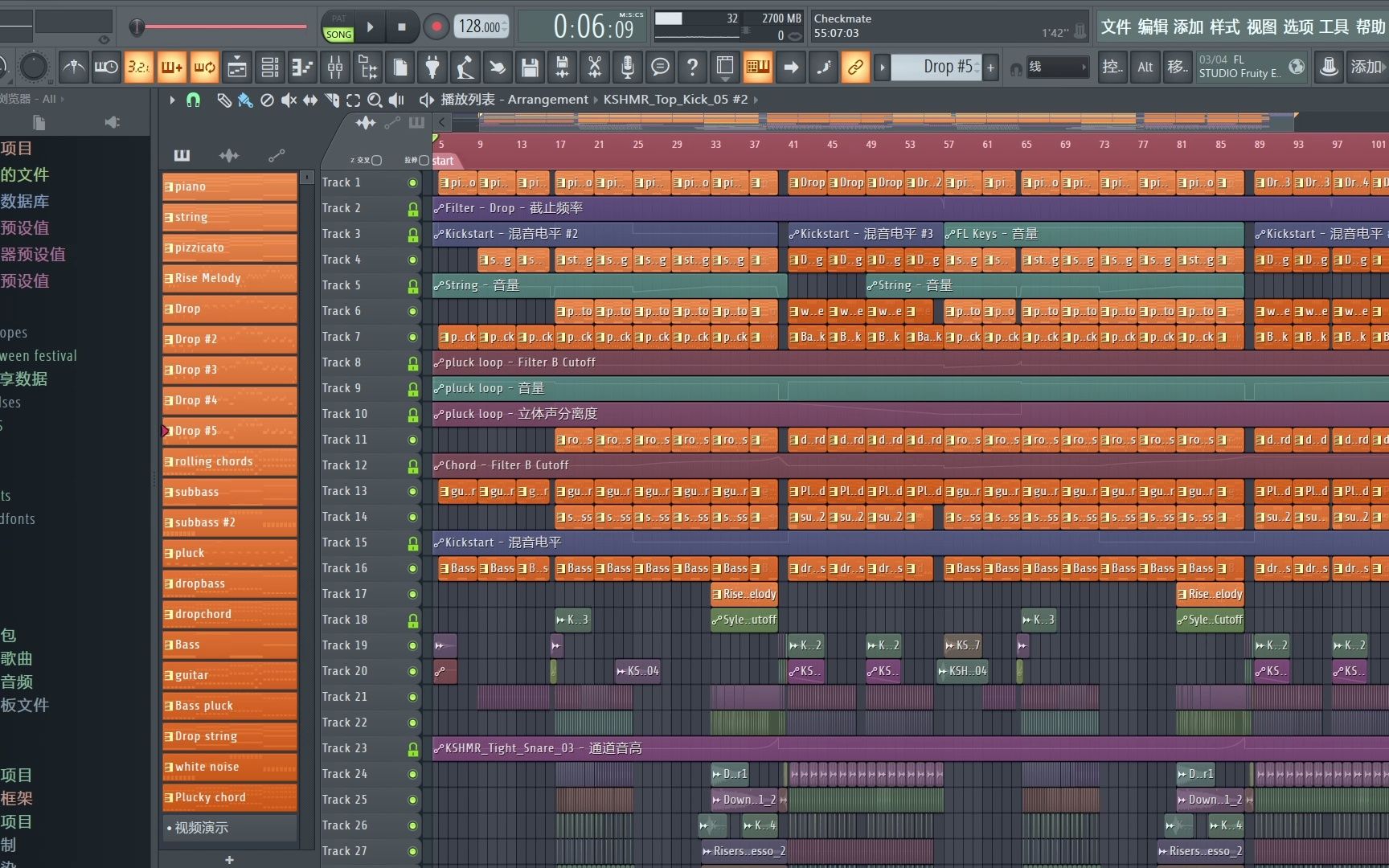Open the playlist window icon
Viewport: 1389px width, 868px height.
[x=237, y=68]
